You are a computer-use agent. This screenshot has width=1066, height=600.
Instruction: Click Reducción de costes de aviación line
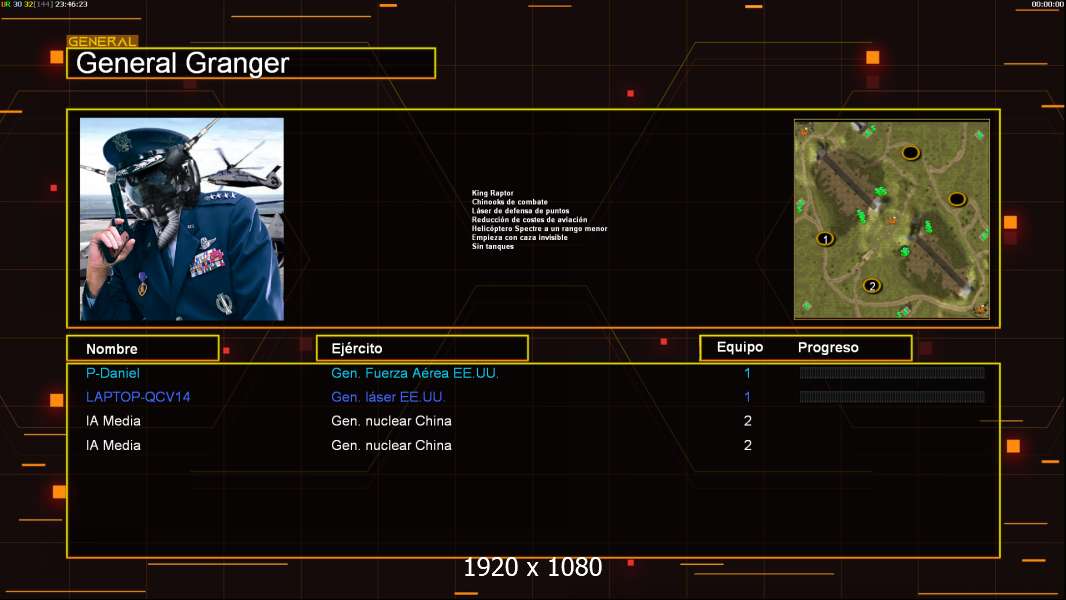click(x=530, y=219)
